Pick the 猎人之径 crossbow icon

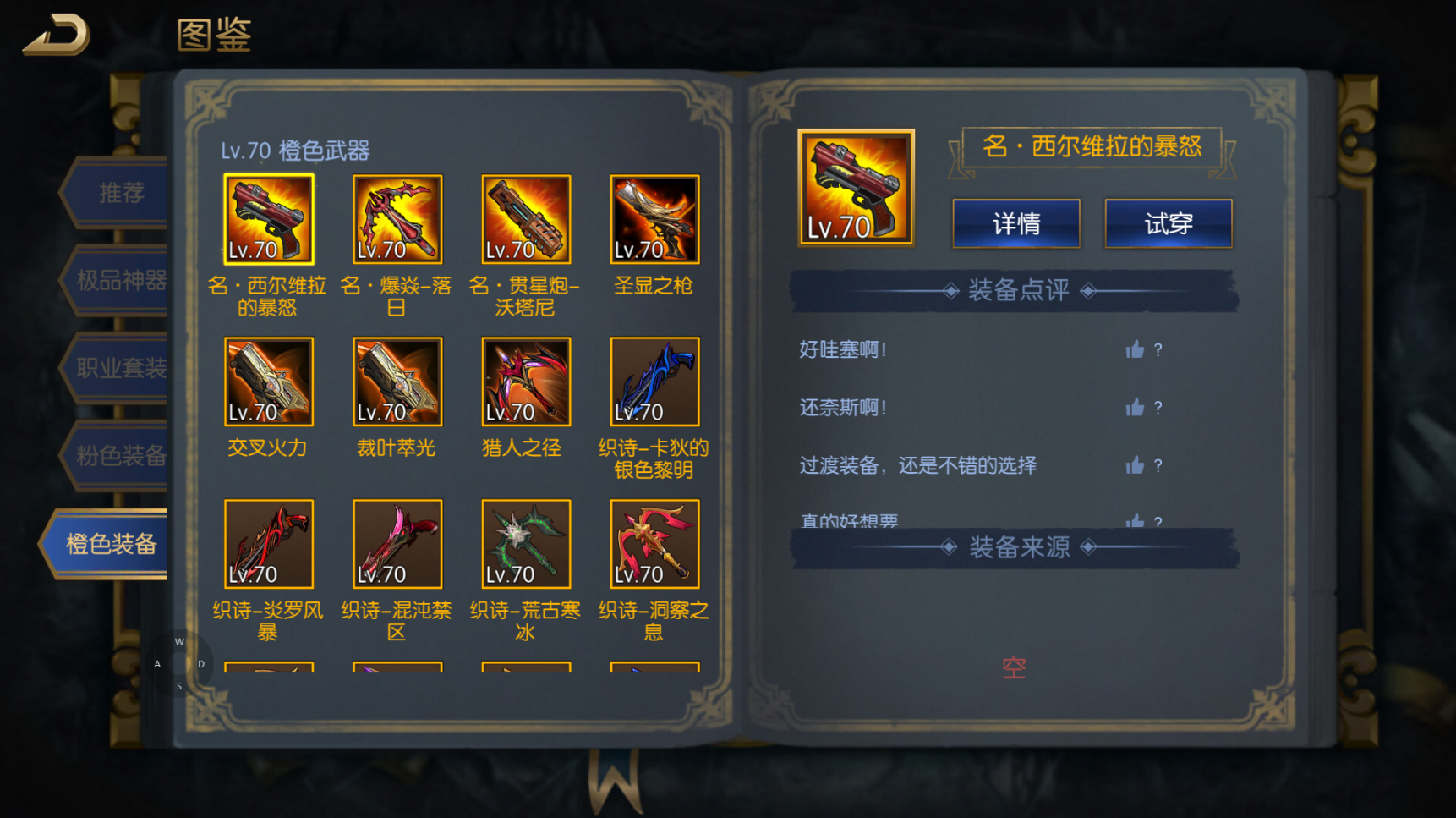(x=526, y=382)
